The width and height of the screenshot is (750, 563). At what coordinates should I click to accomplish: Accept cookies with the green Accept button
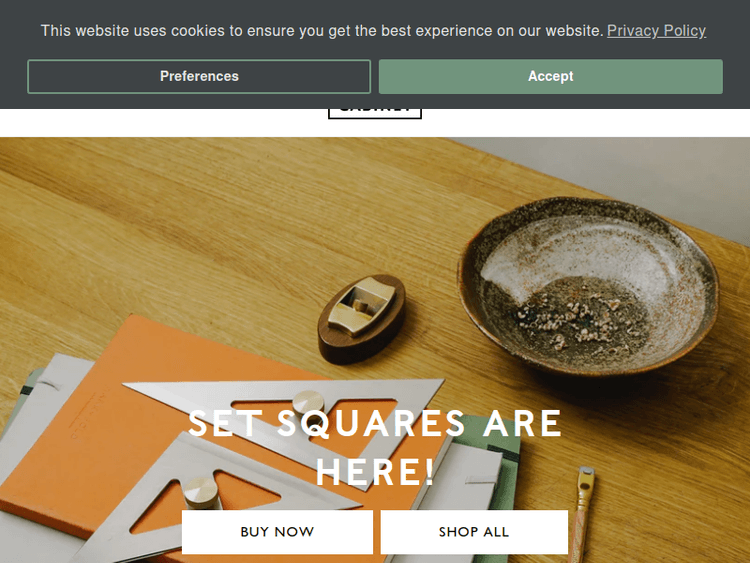pyautogui.click(x=551, y=77)
